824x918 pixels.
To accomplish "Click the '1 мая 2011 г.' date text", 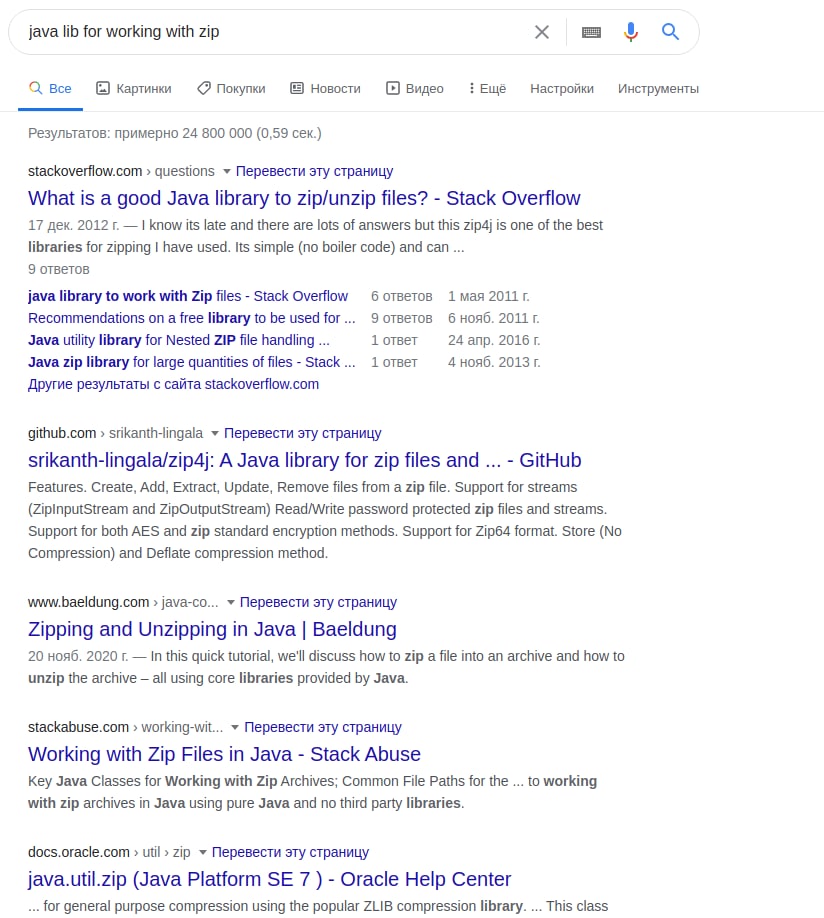I will tap(488, 296).
